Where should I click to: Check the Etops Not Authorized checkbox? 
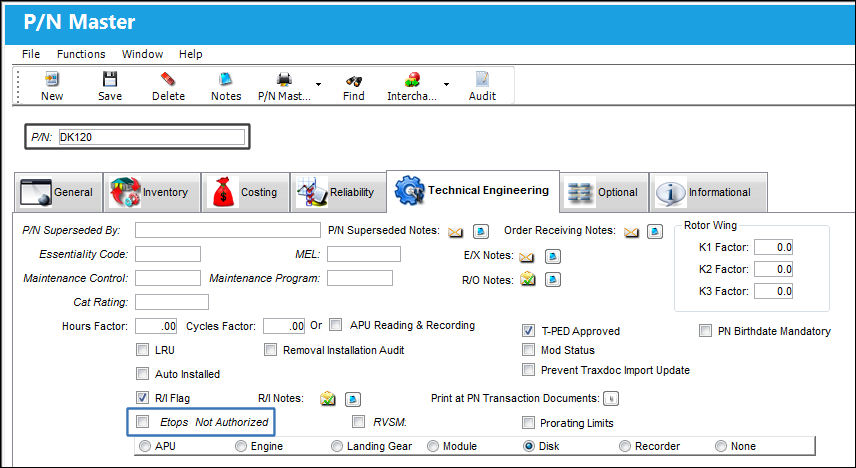point(142,422)
